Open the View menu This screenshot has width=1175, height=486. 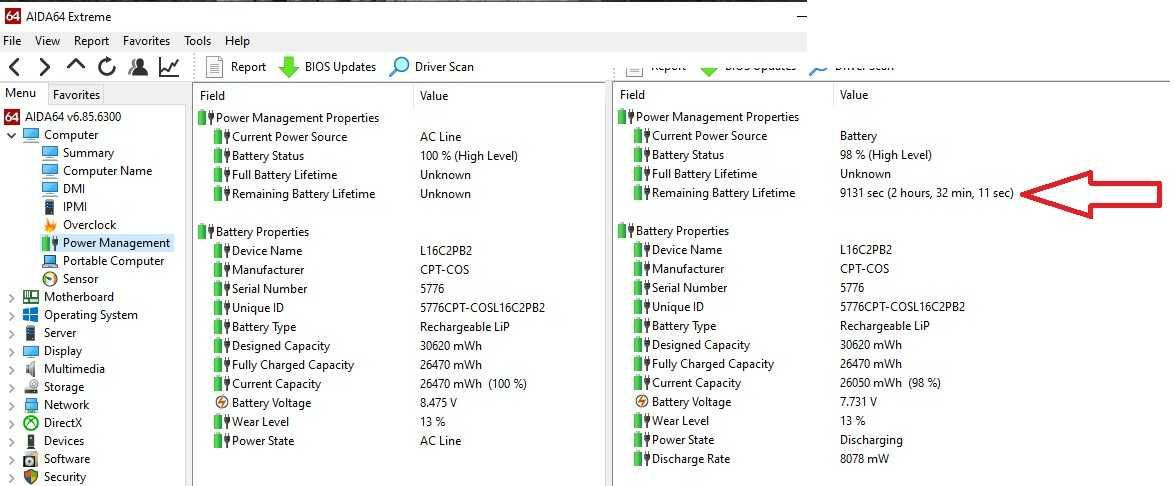tap(47, 41)
